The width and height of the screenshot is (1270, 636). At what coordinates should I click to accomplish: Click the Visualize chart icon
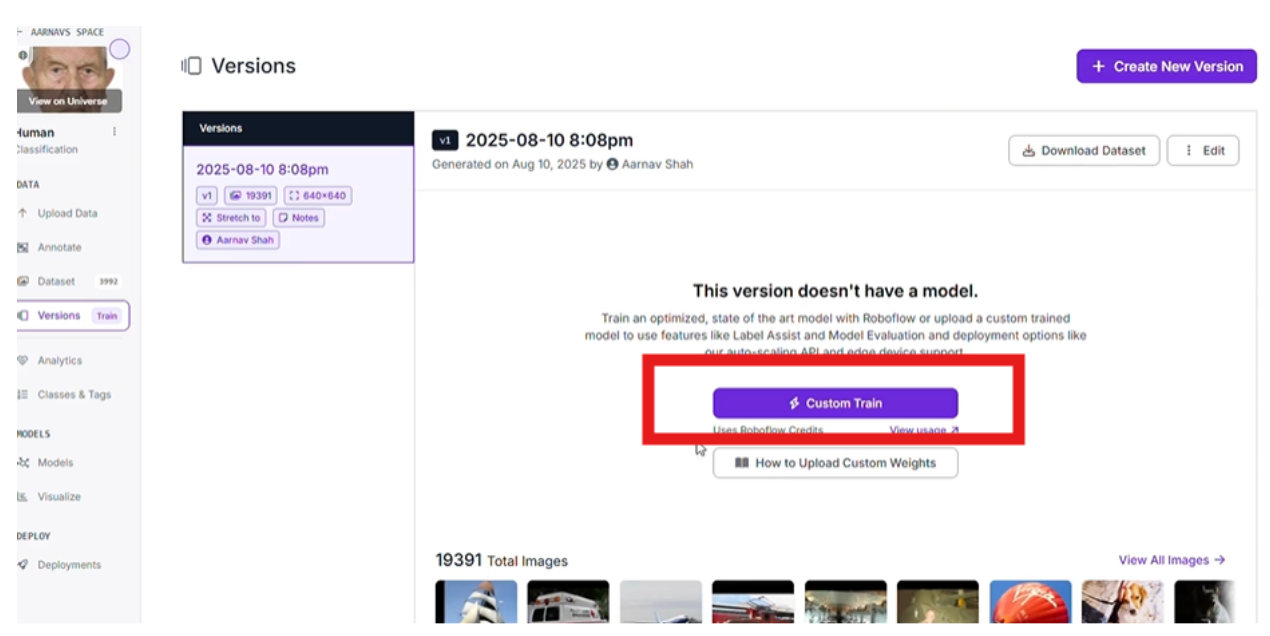[x=23, y=496]
